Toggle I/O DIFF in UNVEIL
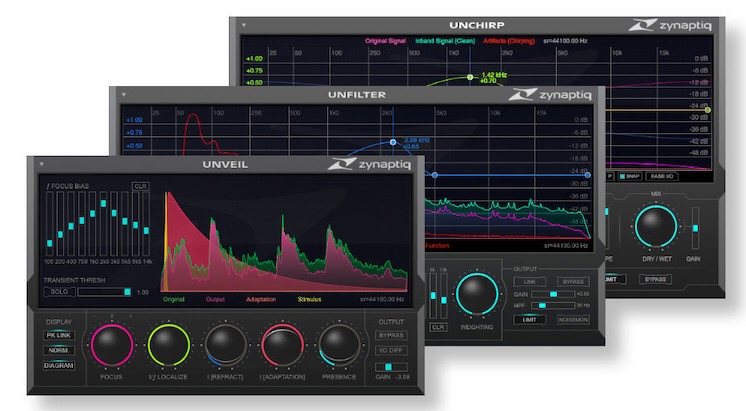Viewport: 746px width, 411px height. (391, 351)
